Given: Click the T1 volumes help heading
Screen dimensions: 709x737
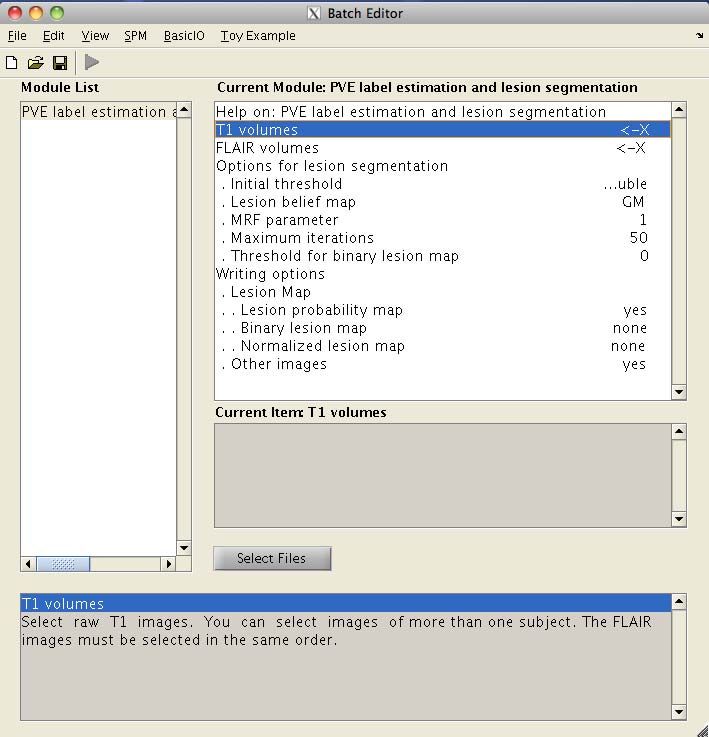Looking at the screenshot, I should [x=346, y=604].
